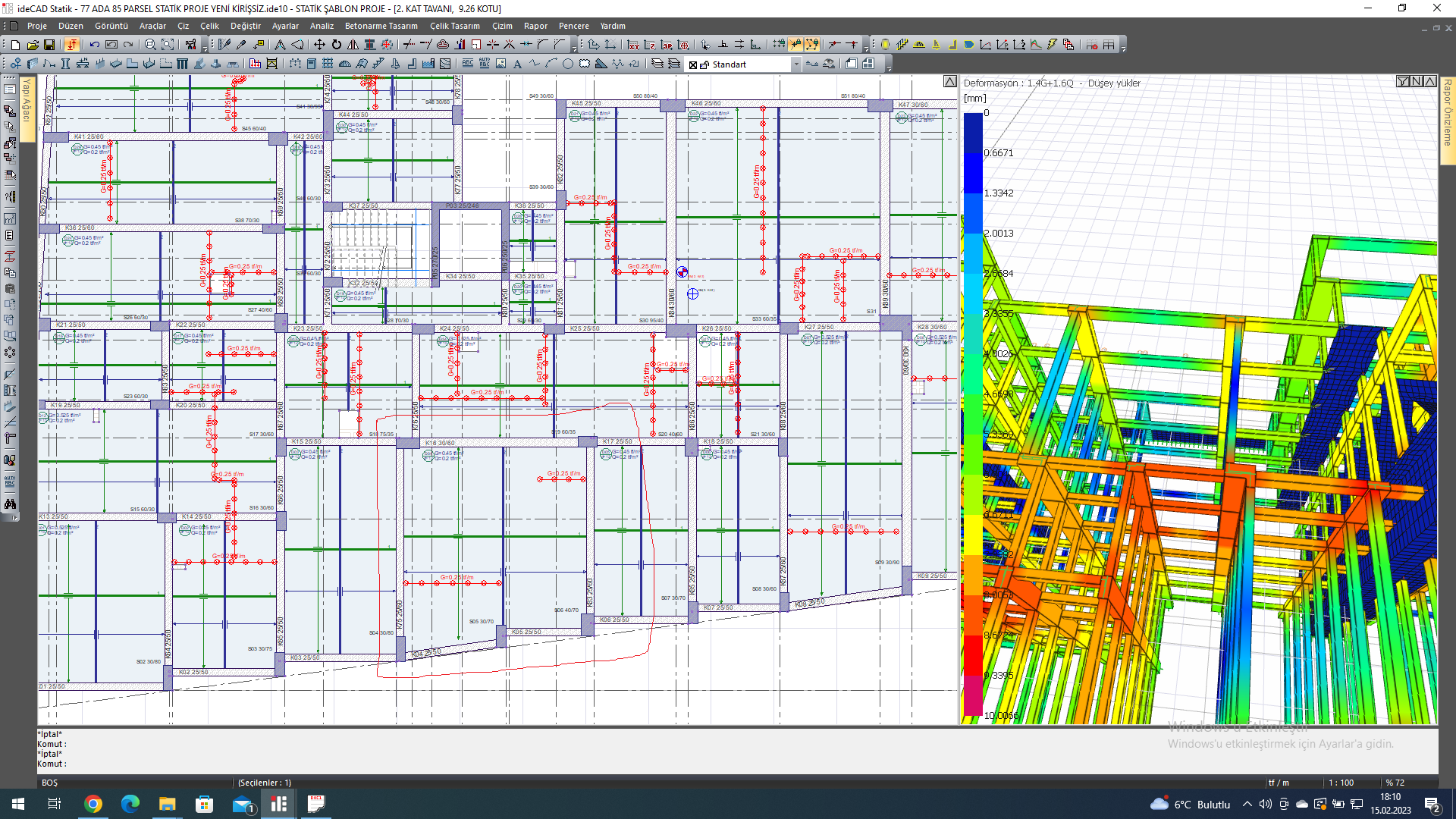Screen dimensions: 1456x819
Task: Click the plan view triangle corner button
Action: [x=950, y=81]
